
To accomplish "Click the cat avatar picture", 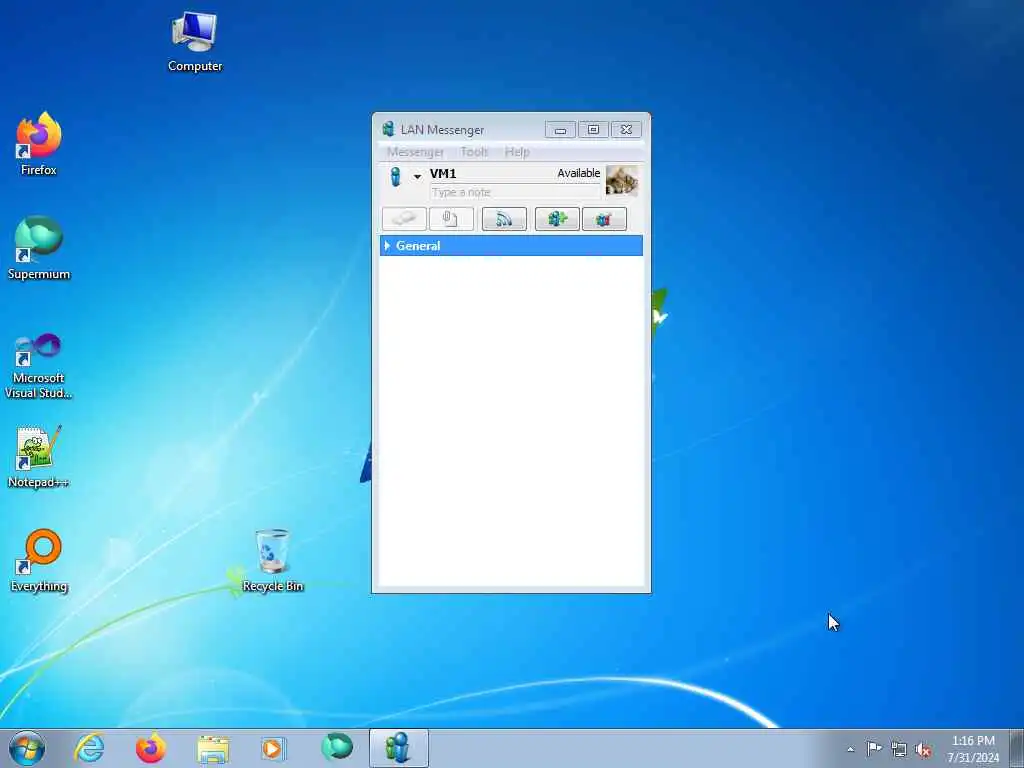I will coord(621,180).
